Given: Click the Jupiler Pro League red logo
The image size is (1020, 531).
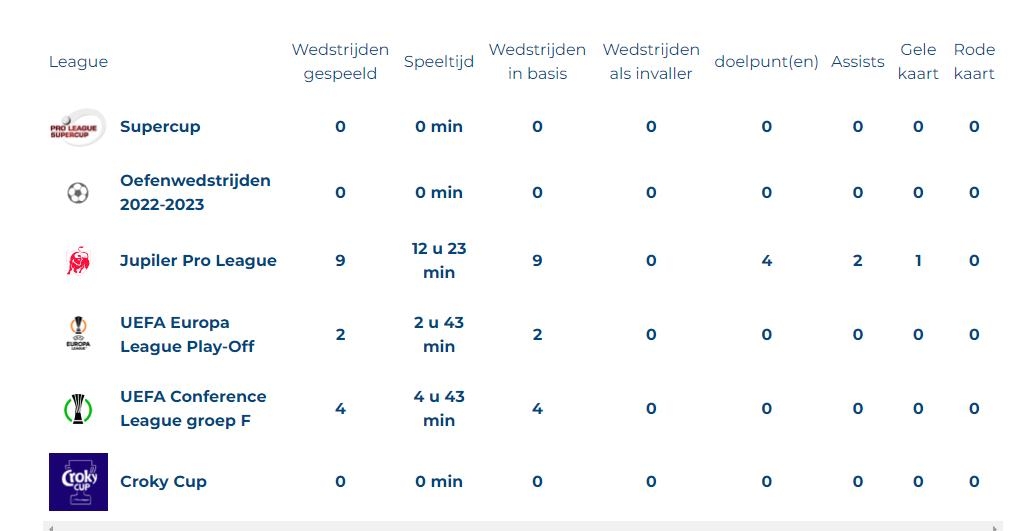Looking at the screenshot, I should pyautogui.click(x=77, y=261).
